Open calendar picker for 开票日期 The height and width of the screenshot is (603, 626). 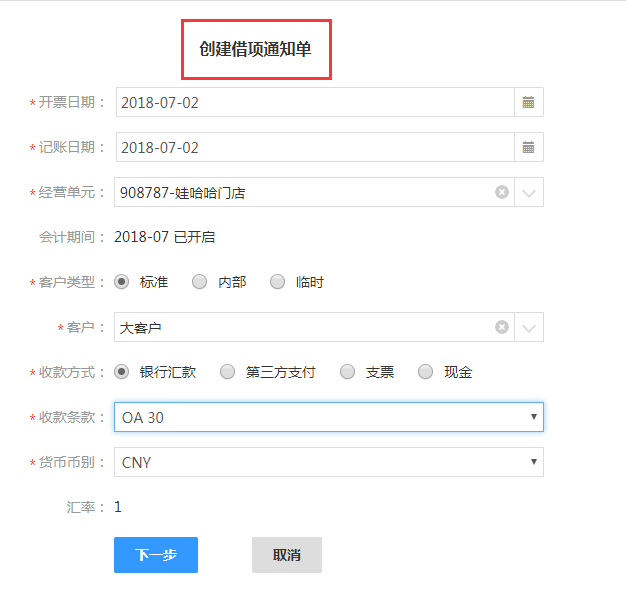[529, 102]
